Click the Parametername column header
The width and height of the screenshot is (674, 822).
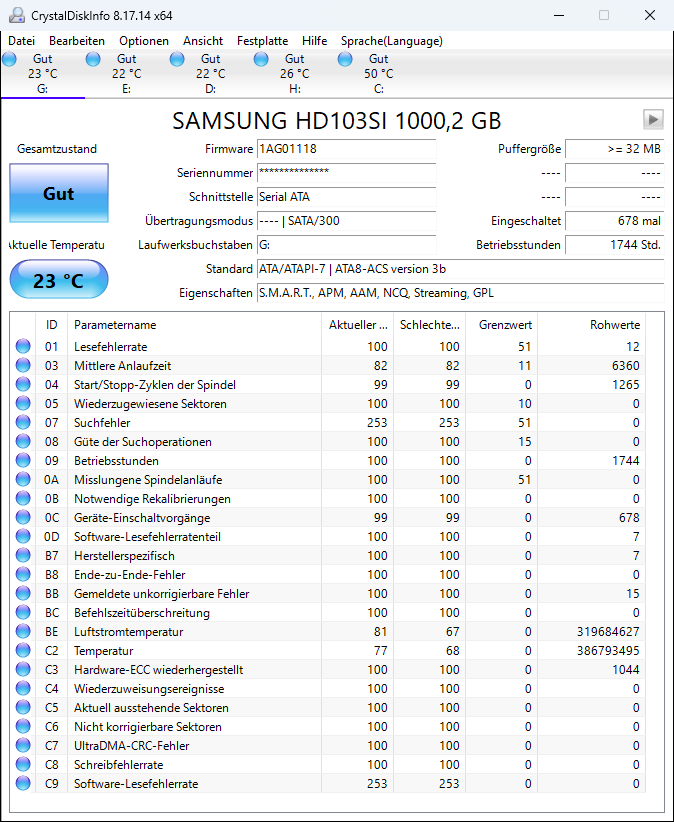pos(194,325)
